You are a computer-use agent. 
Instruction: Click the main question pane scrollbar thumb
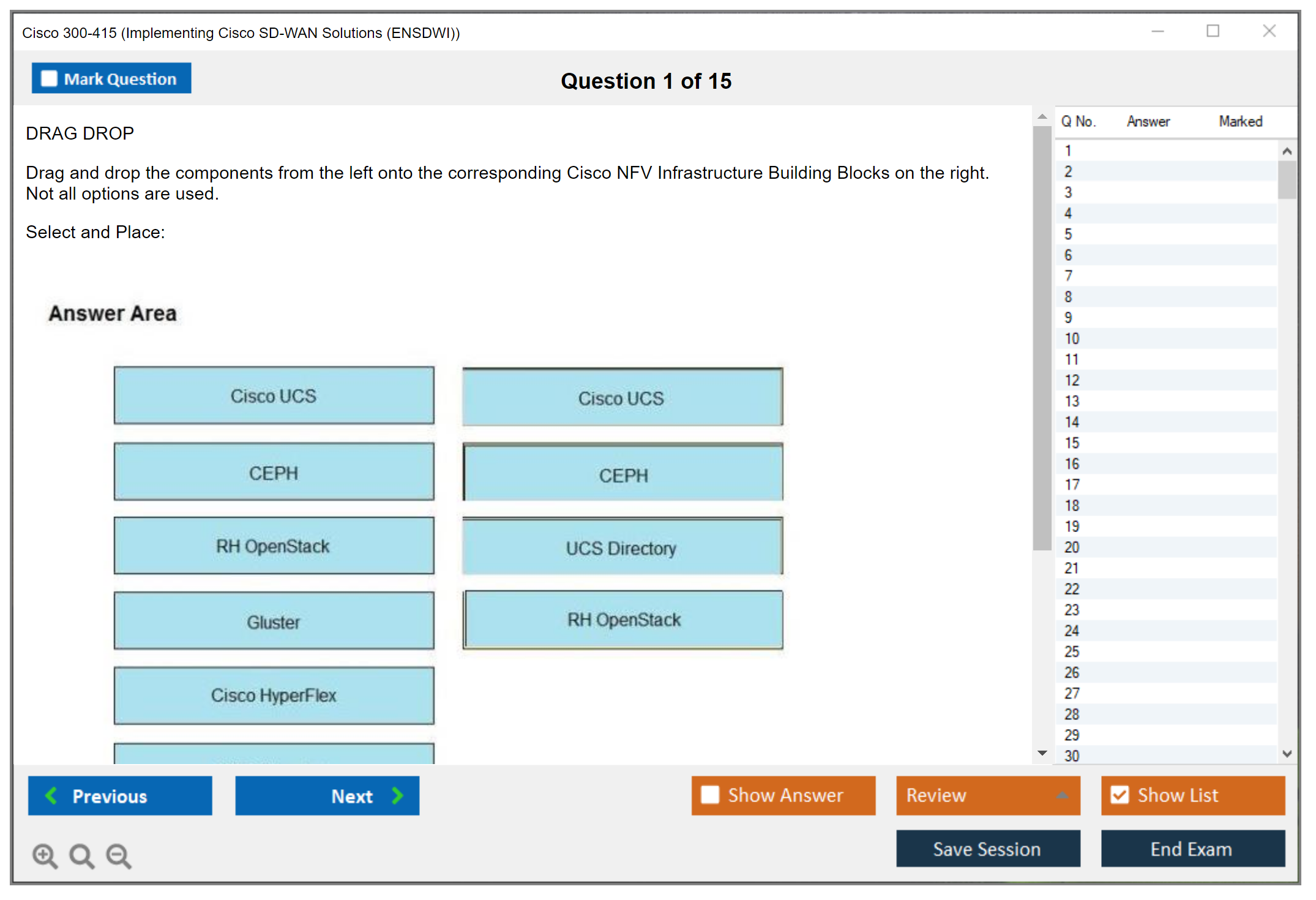[x=1042, y=337]
